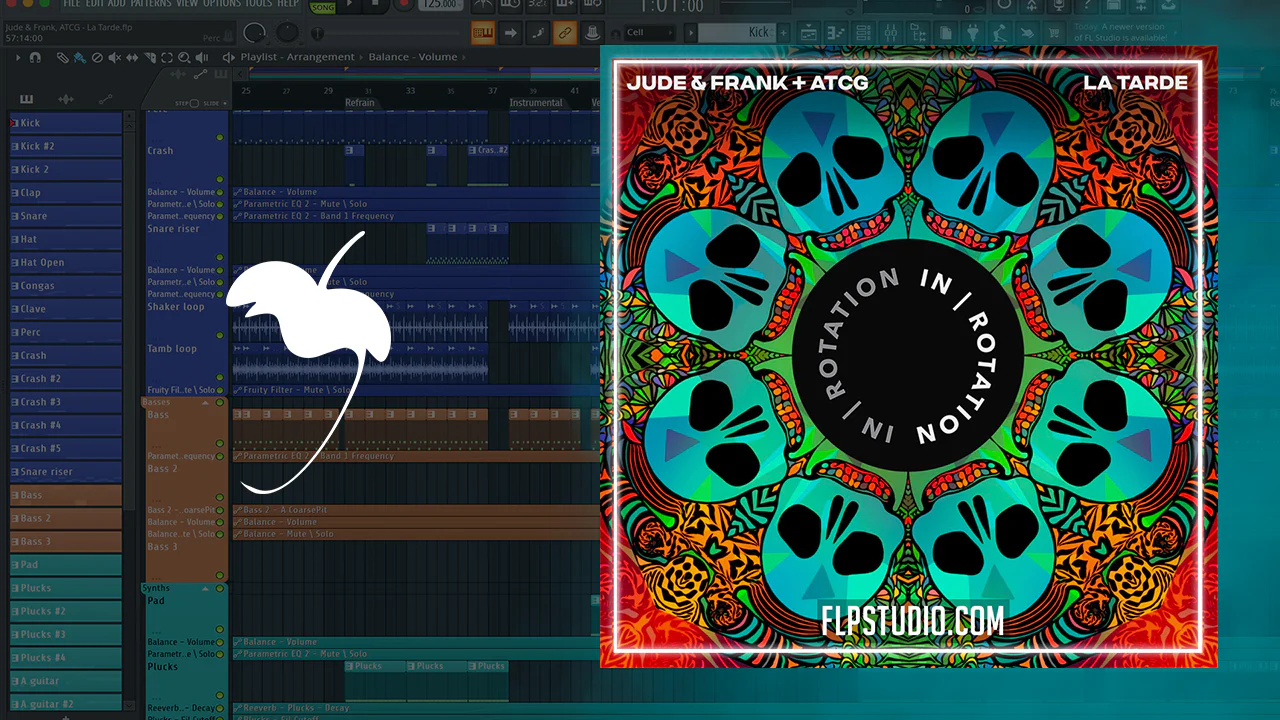Mute the Pad track green LED

220,629
